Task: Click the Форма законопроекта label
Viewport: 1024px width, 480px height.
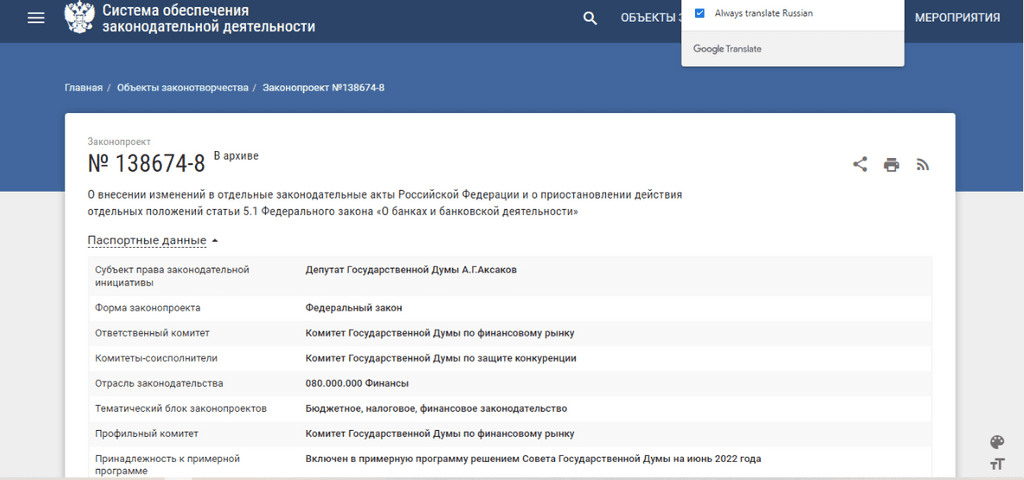Action: pyautogui.click(x=148, y=308)
